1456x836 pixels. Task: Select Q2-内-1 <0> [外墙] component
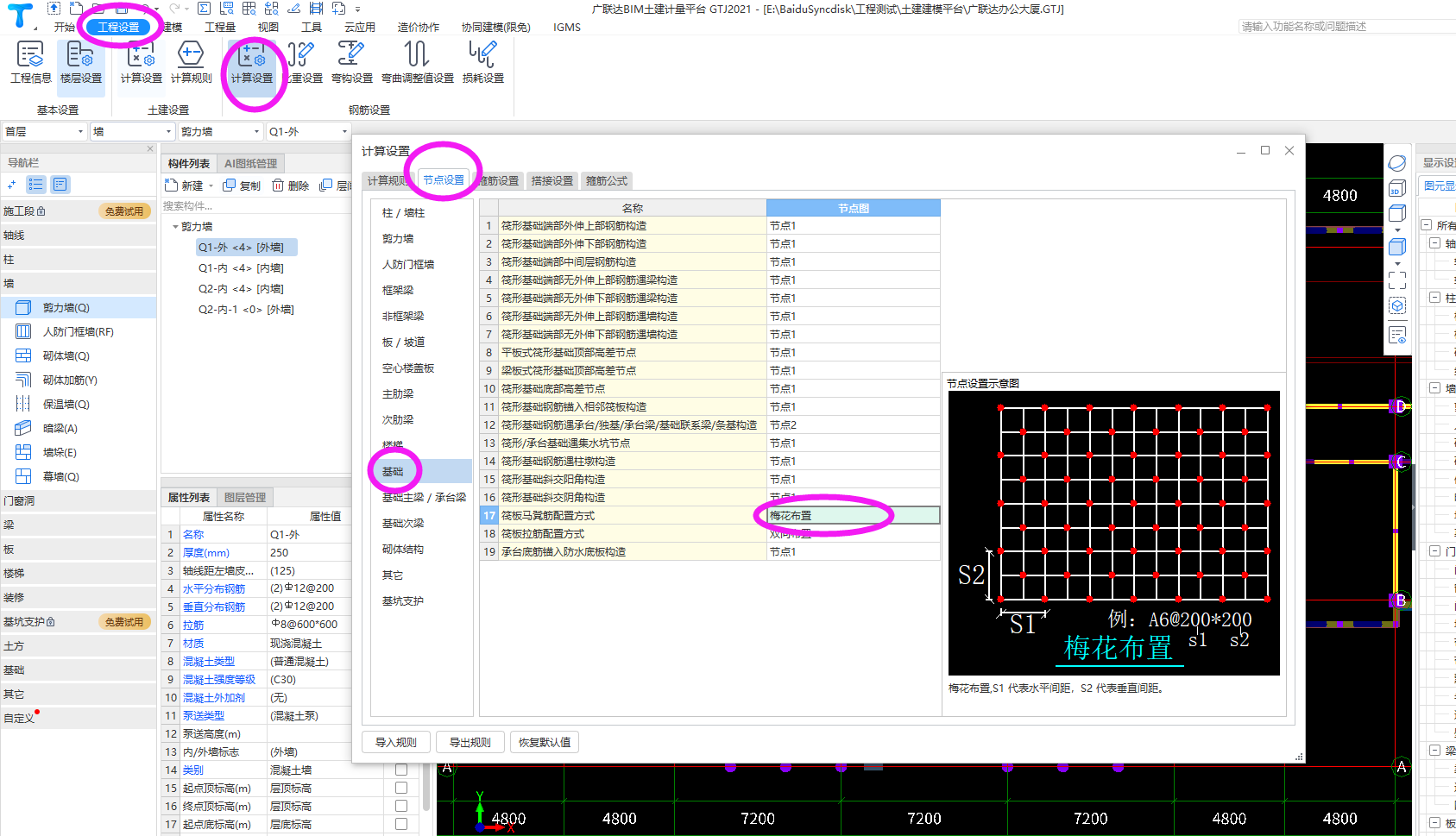(x=246, y=310)
